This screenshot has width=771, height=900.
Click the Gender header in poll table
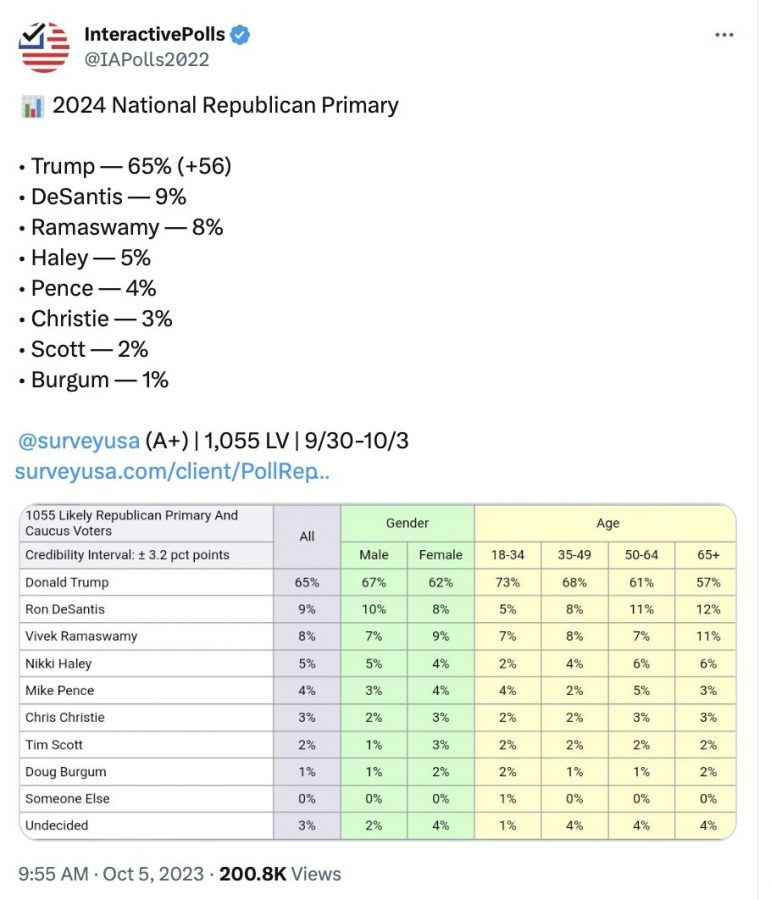click(407, 523)
